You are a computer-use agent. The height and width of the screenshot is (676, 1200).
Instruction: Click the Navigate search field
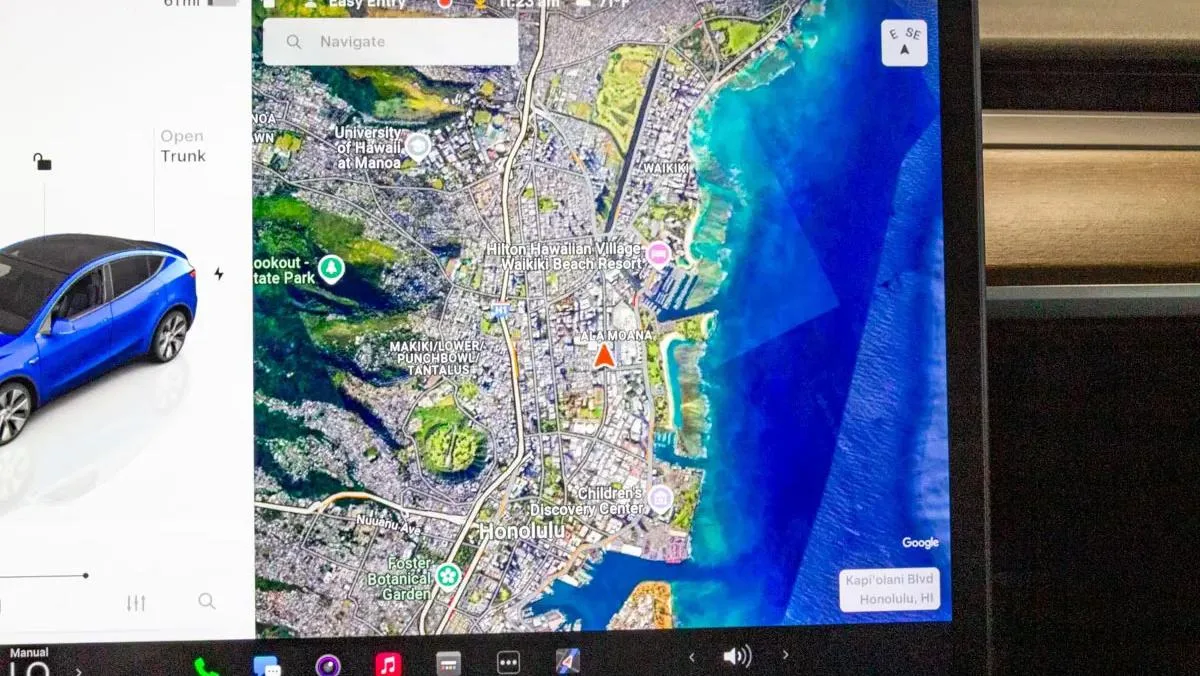(x=391, y=42)
